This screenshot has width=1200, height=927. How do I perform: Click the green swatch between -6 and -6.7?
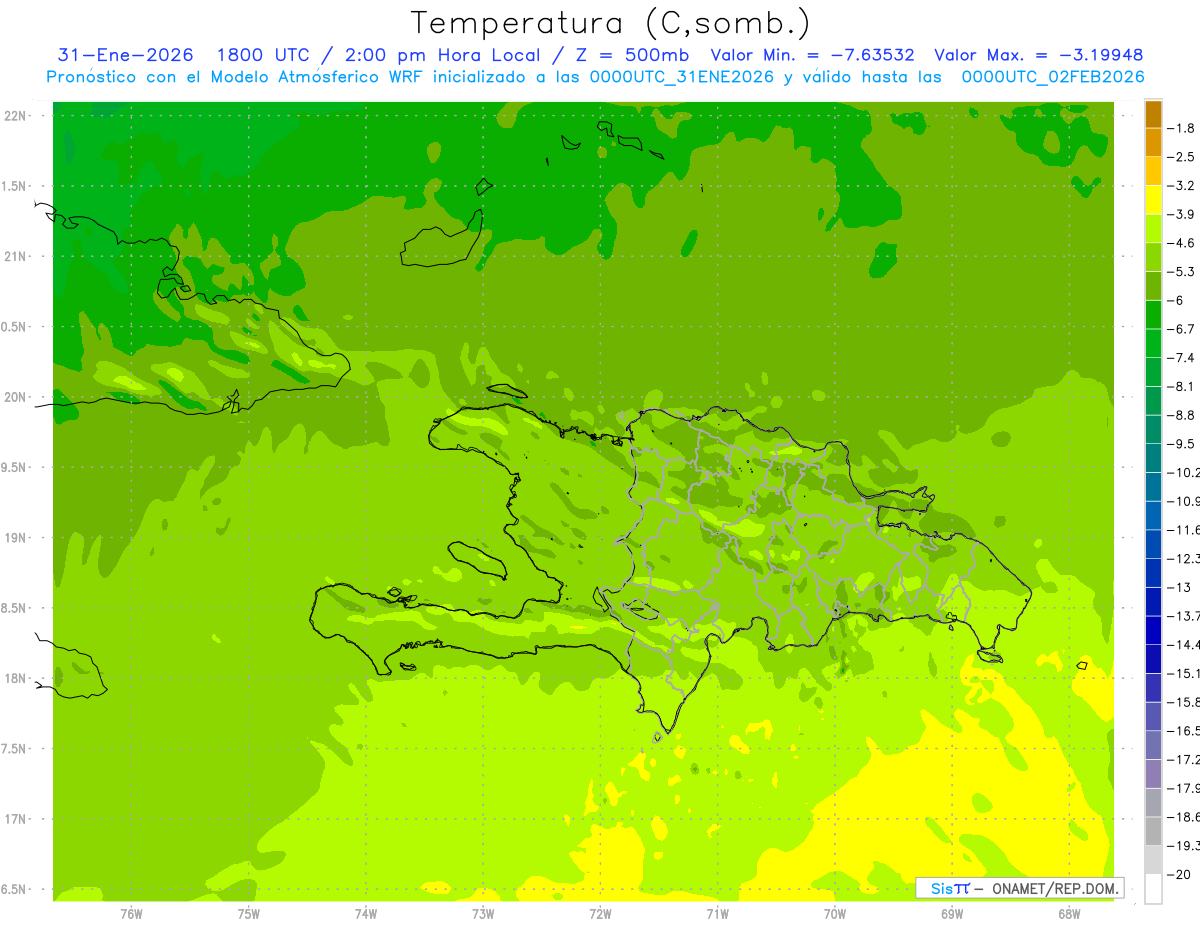1153,315
